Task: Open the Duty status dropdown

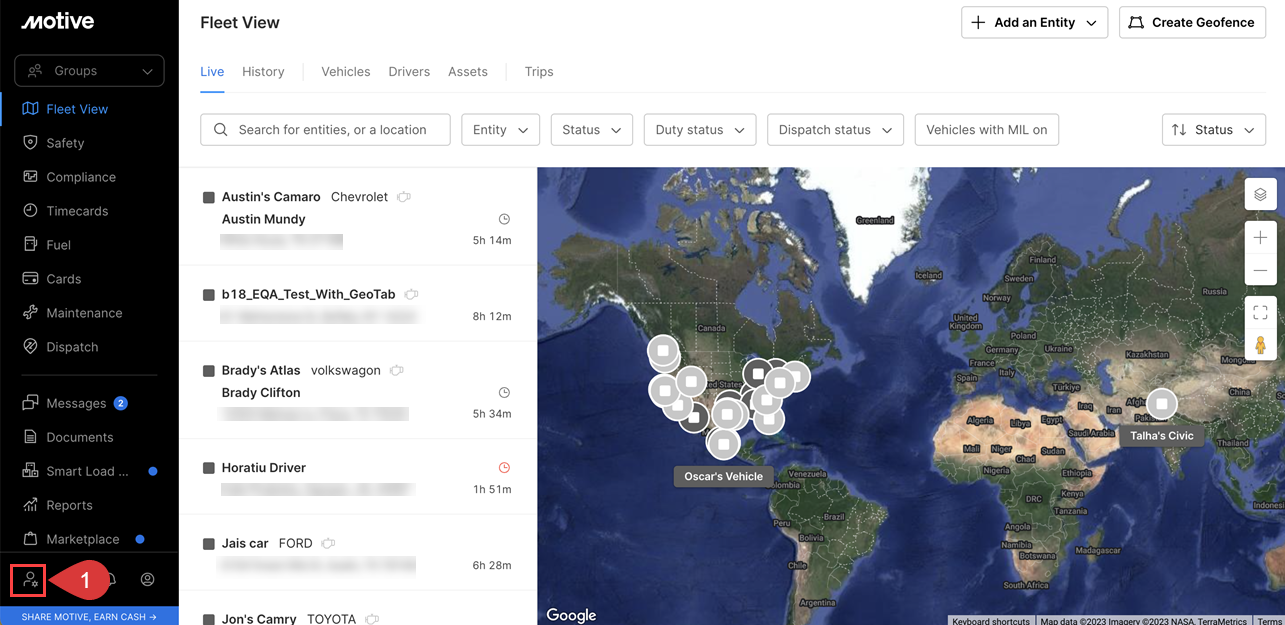Action: (699, 130)
